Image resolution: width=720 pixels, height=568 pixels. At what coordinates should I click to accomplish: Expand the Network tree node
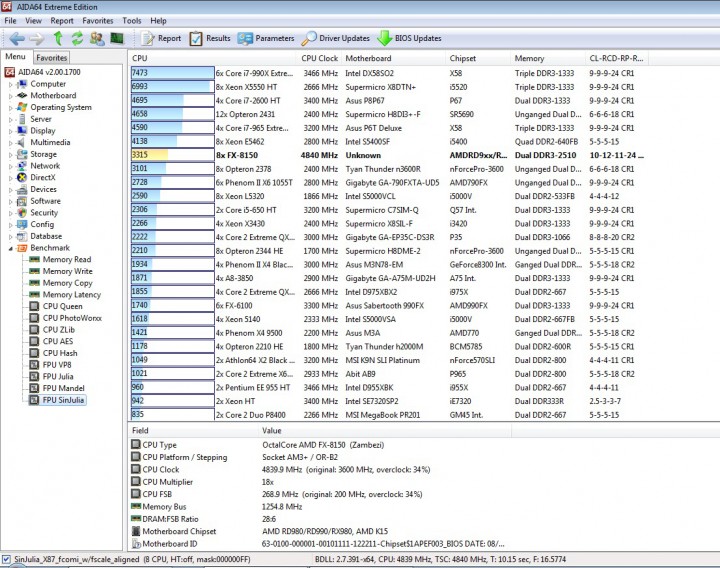coord(10,166)
